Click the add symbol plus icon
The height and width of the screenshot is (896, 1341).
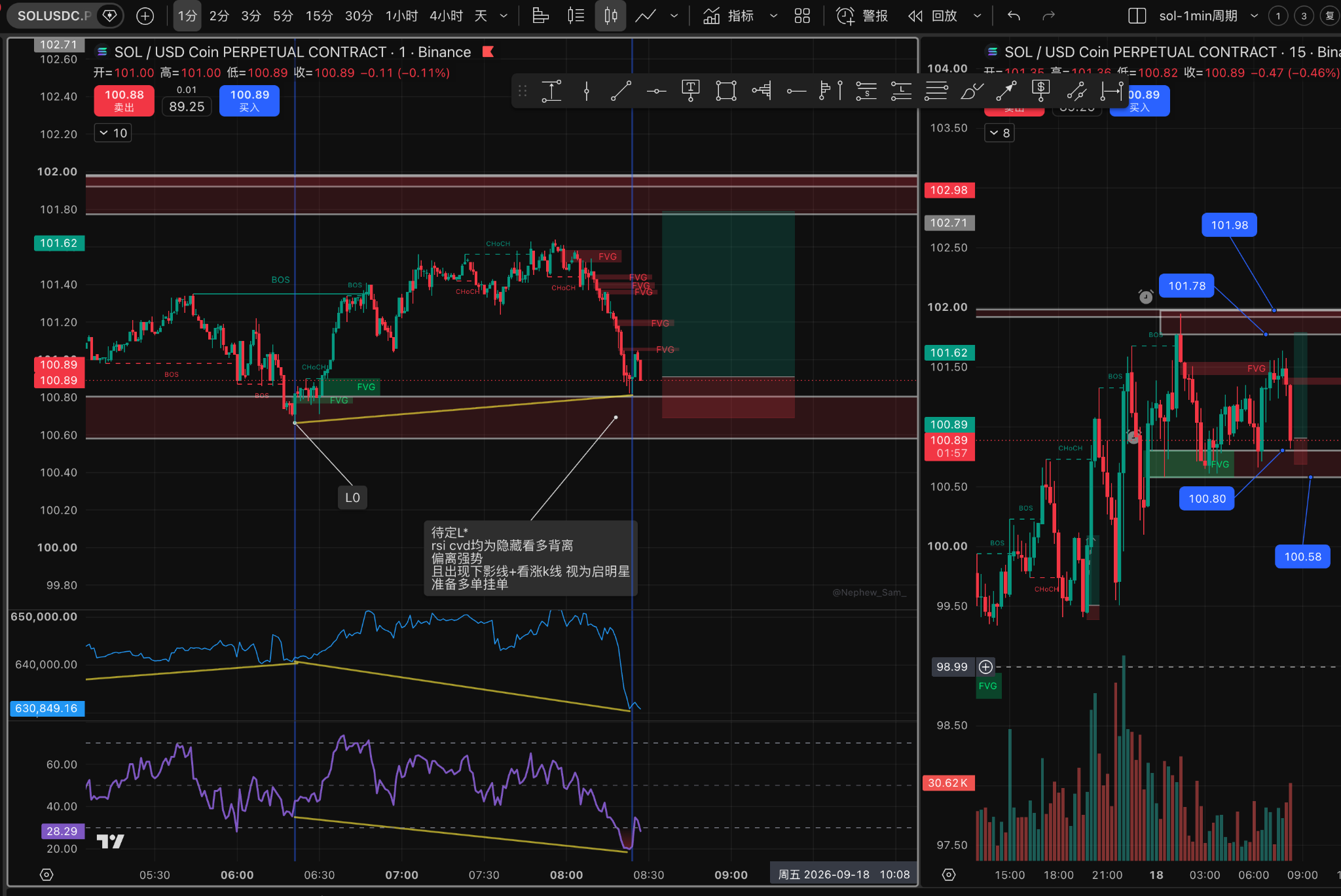click(x=145, y=16)
